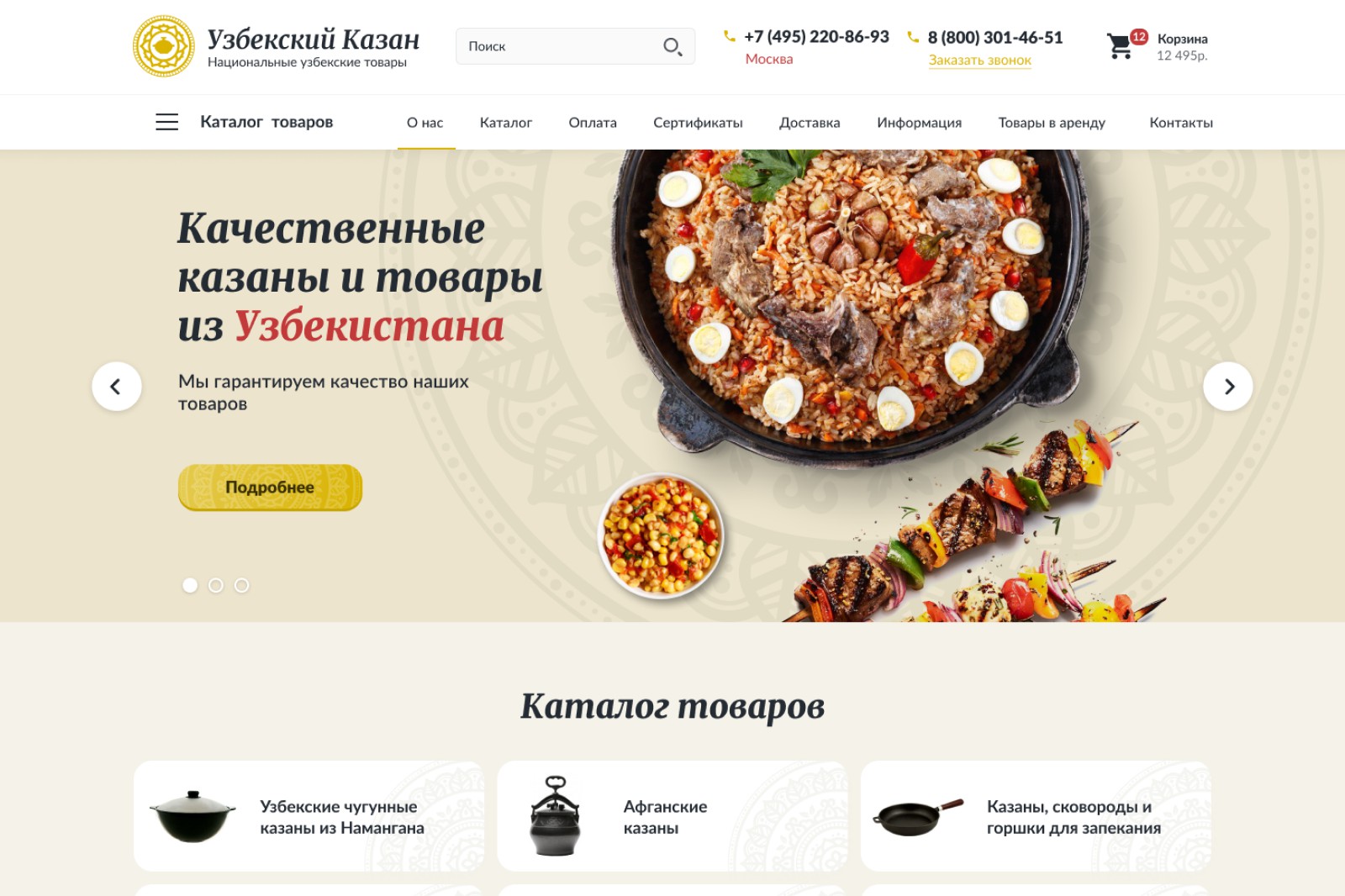Click the Узбекский Казан round logo

click(164, 46)
